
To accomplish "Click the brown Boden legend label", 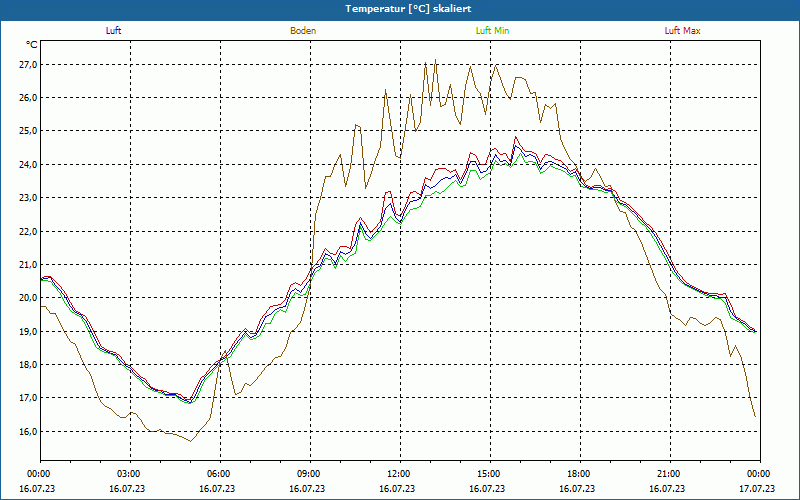I will coord(303,31).
